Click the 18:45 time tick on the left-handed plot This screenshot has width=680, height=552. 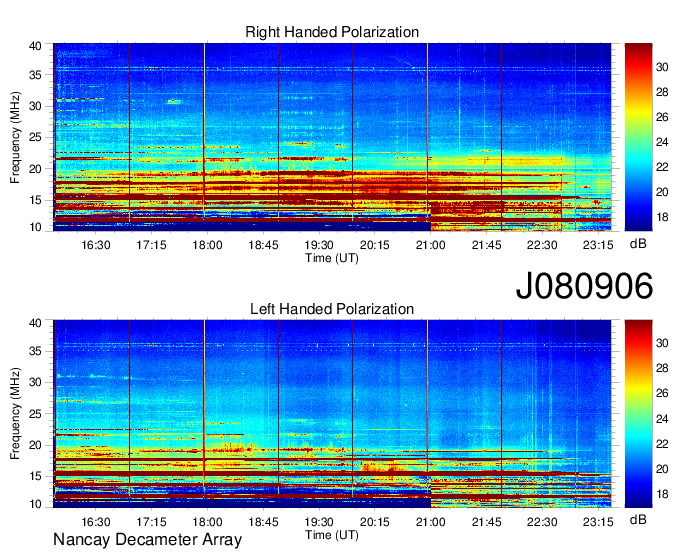coord(263,522)
